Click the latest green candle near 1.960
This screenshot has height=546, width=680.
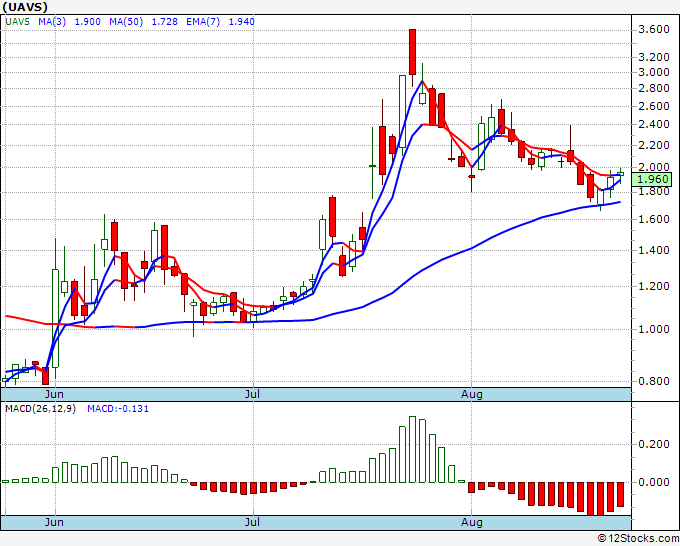621,174
